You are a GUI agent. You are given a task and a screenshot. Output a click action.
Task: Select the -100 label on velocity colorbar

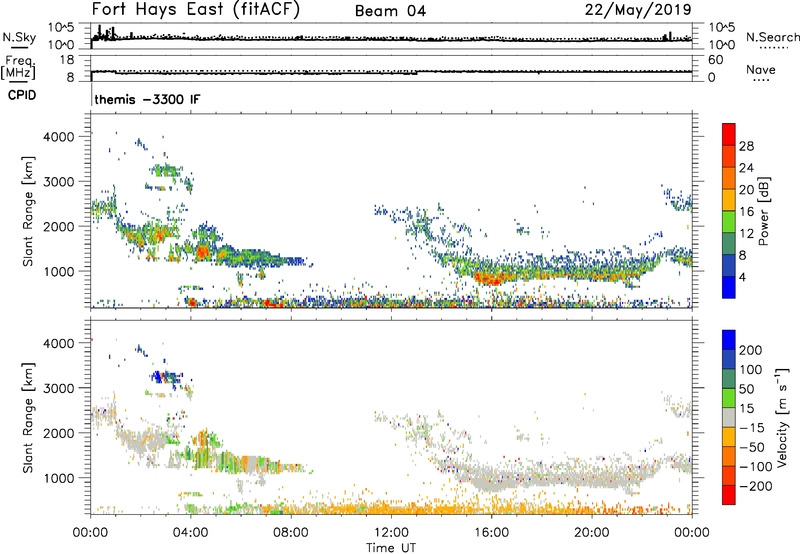click(755, 467)
